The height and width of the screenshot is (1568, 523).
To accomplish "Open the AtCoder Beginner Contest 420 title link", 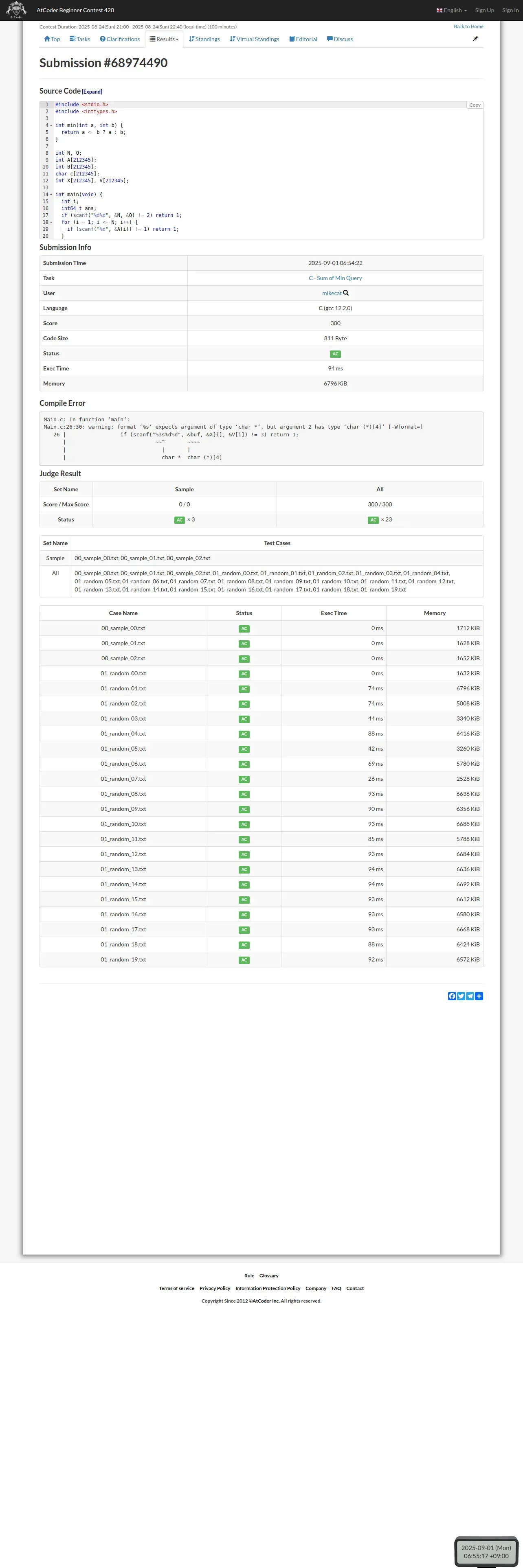I will coord(75,10).
